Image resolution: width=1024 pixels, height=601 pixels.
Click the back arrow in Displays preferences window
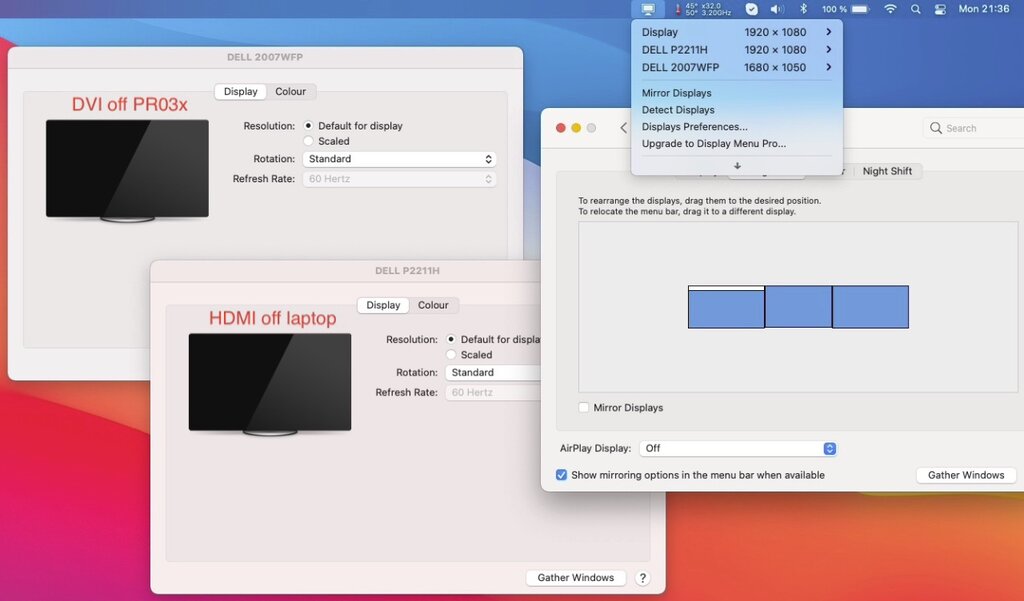(x=624, y=128)
